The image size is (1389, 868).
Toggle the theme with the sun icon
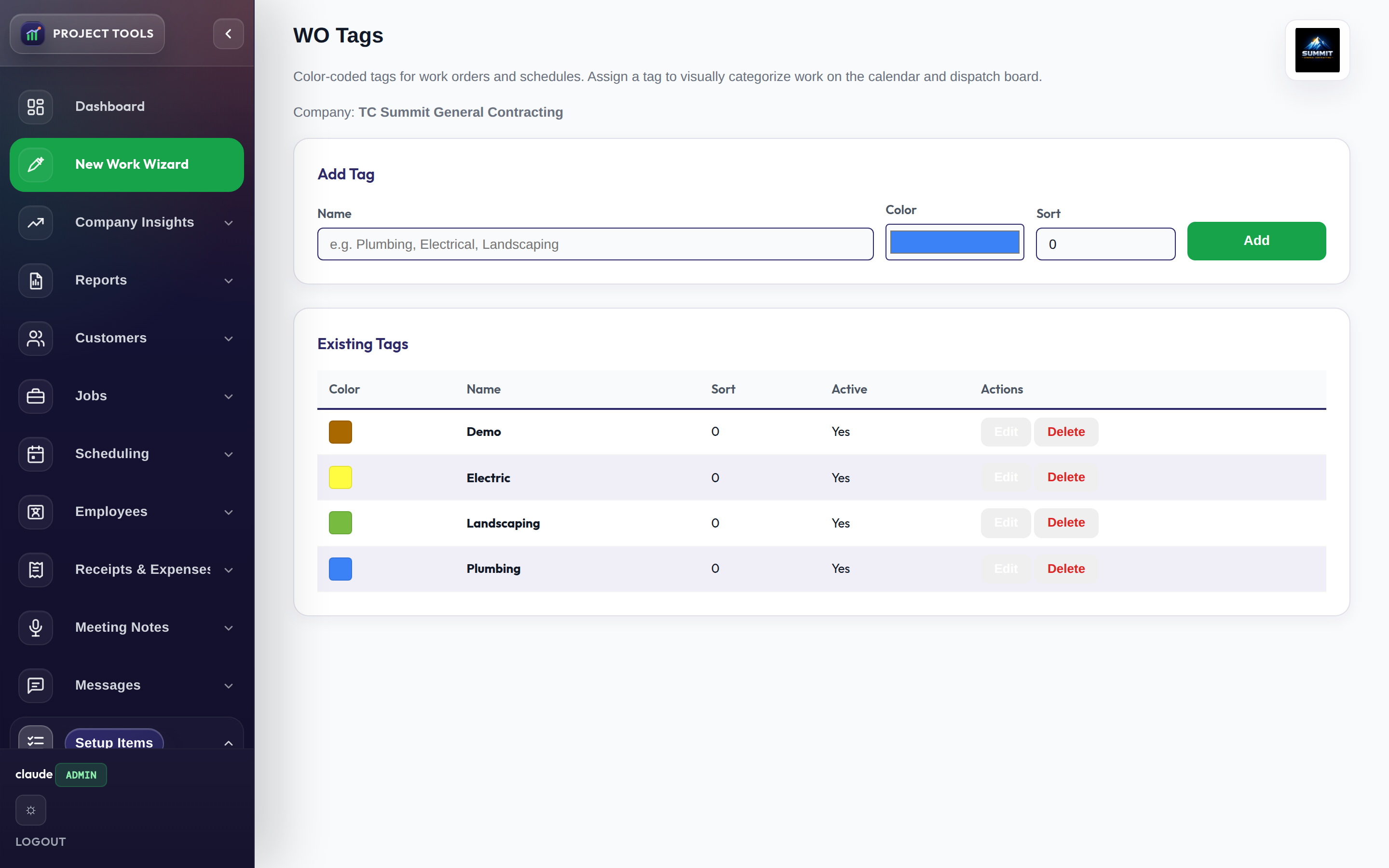click(x=31, y=811)
